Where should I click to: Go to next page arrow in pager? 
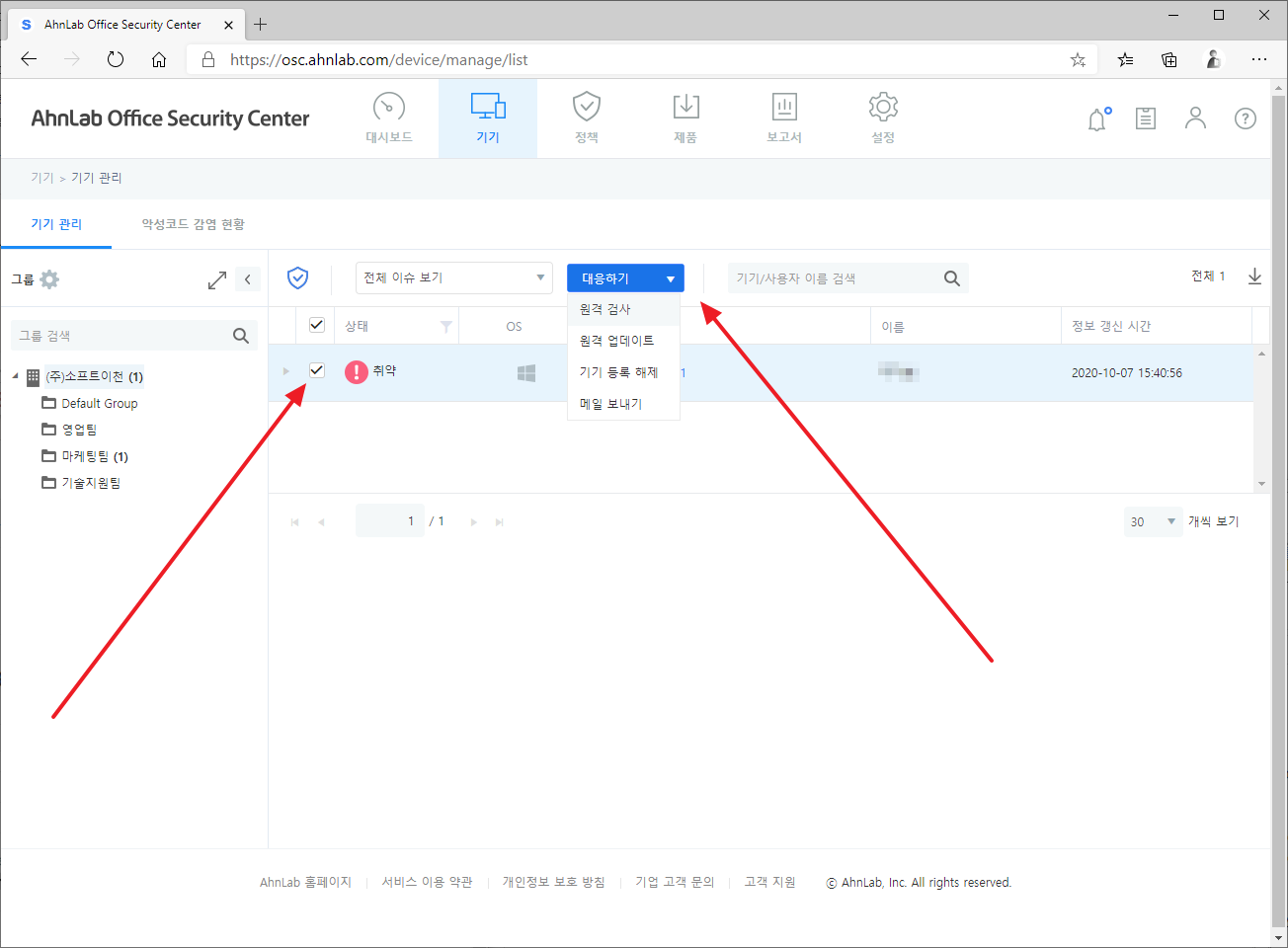[474, 522]
